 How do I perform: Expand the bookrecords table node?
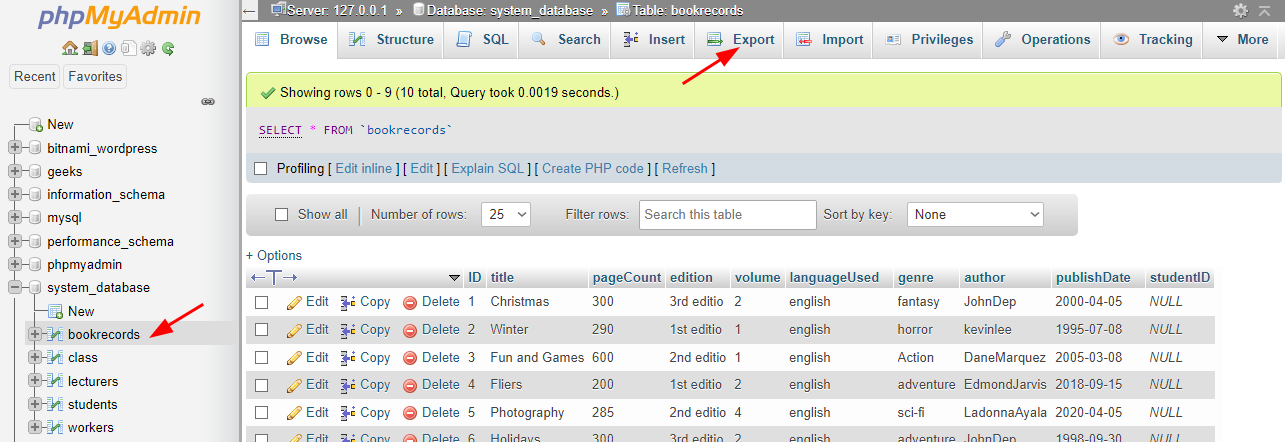coord(35,334)
